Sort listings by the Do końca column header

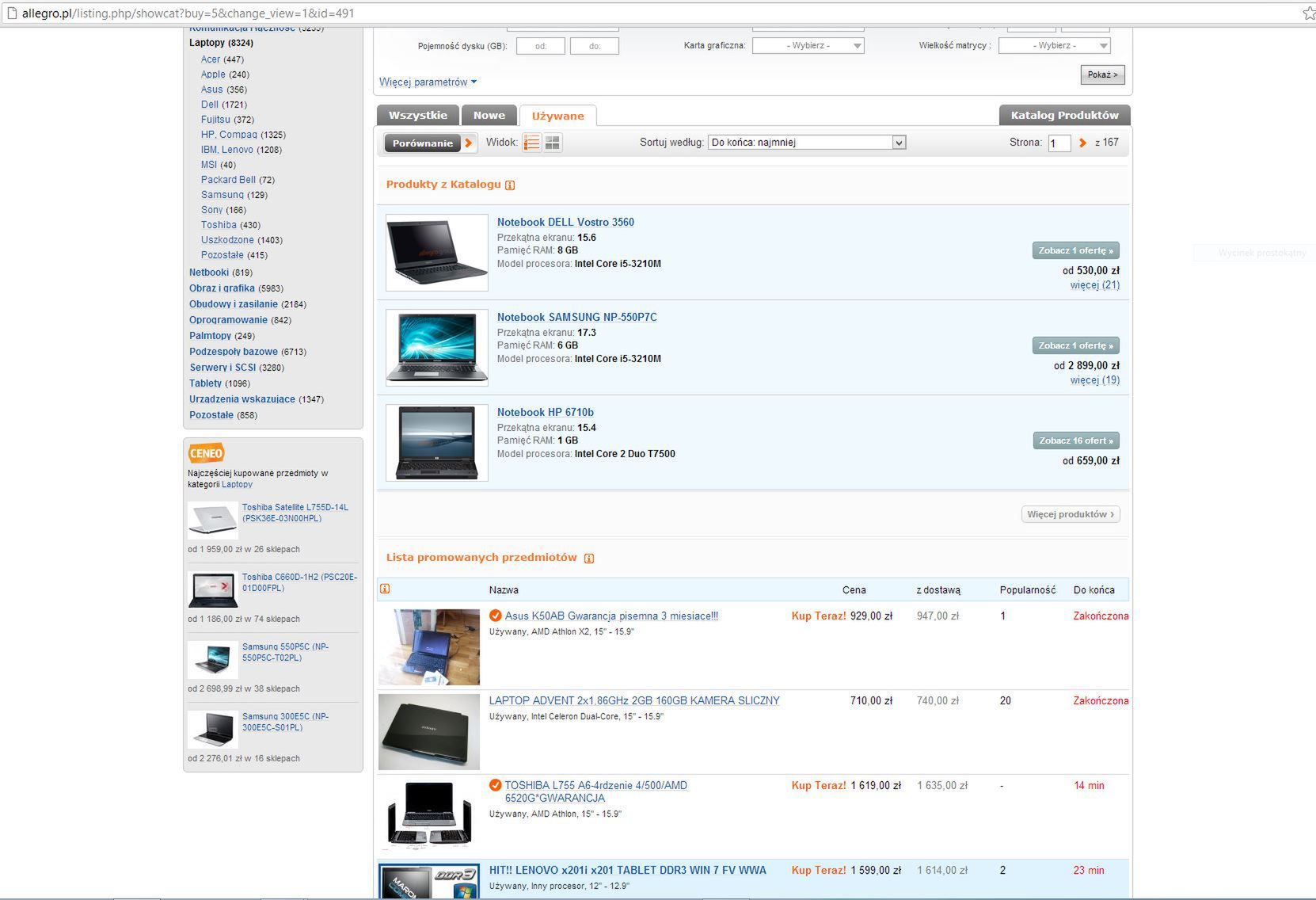point(1093,590)
